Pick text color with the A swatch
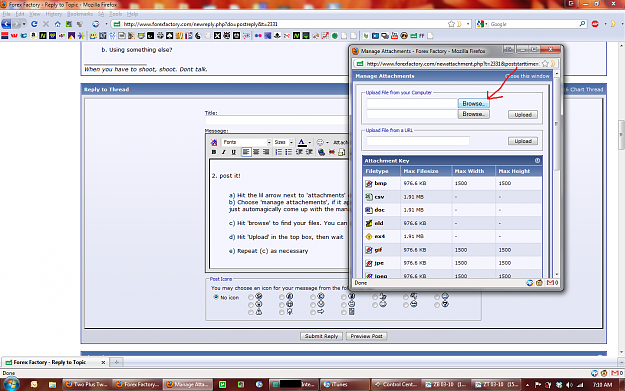 pyautogui.click(x=302, y=142)
